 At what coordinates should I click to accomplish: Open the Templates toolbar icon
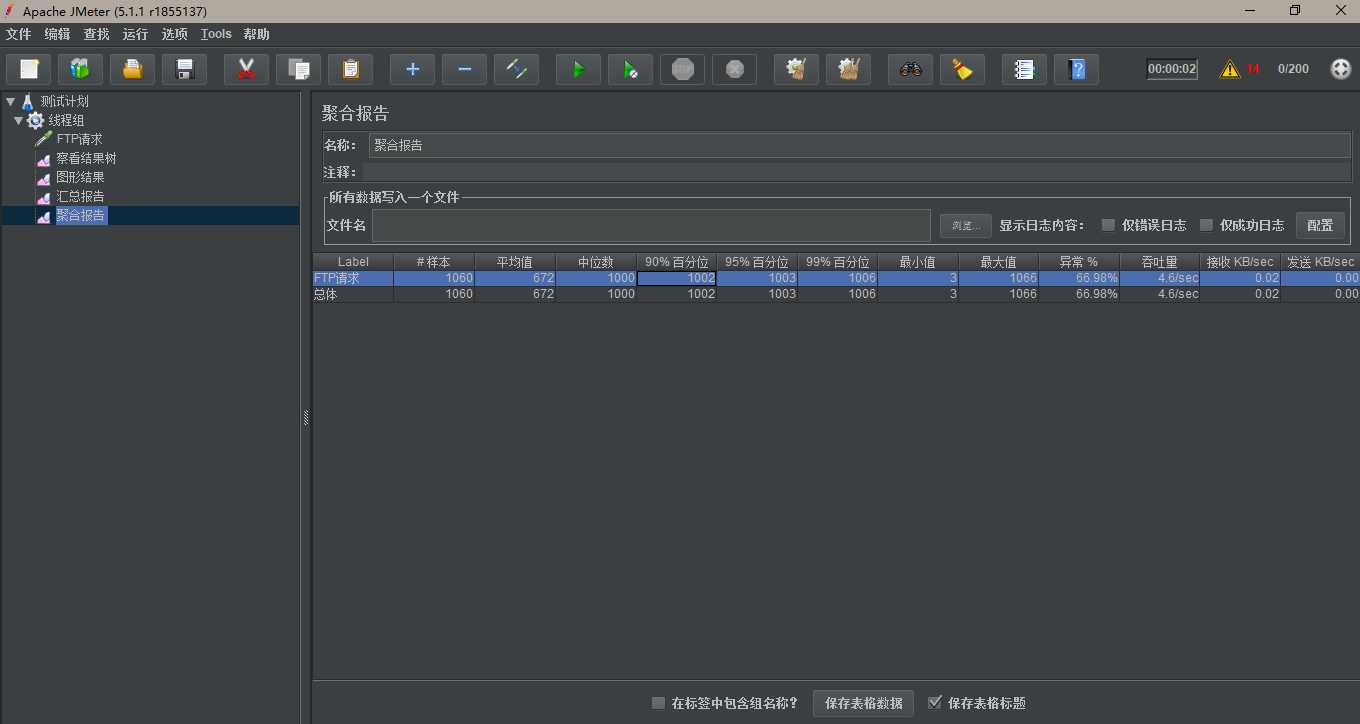81,69
